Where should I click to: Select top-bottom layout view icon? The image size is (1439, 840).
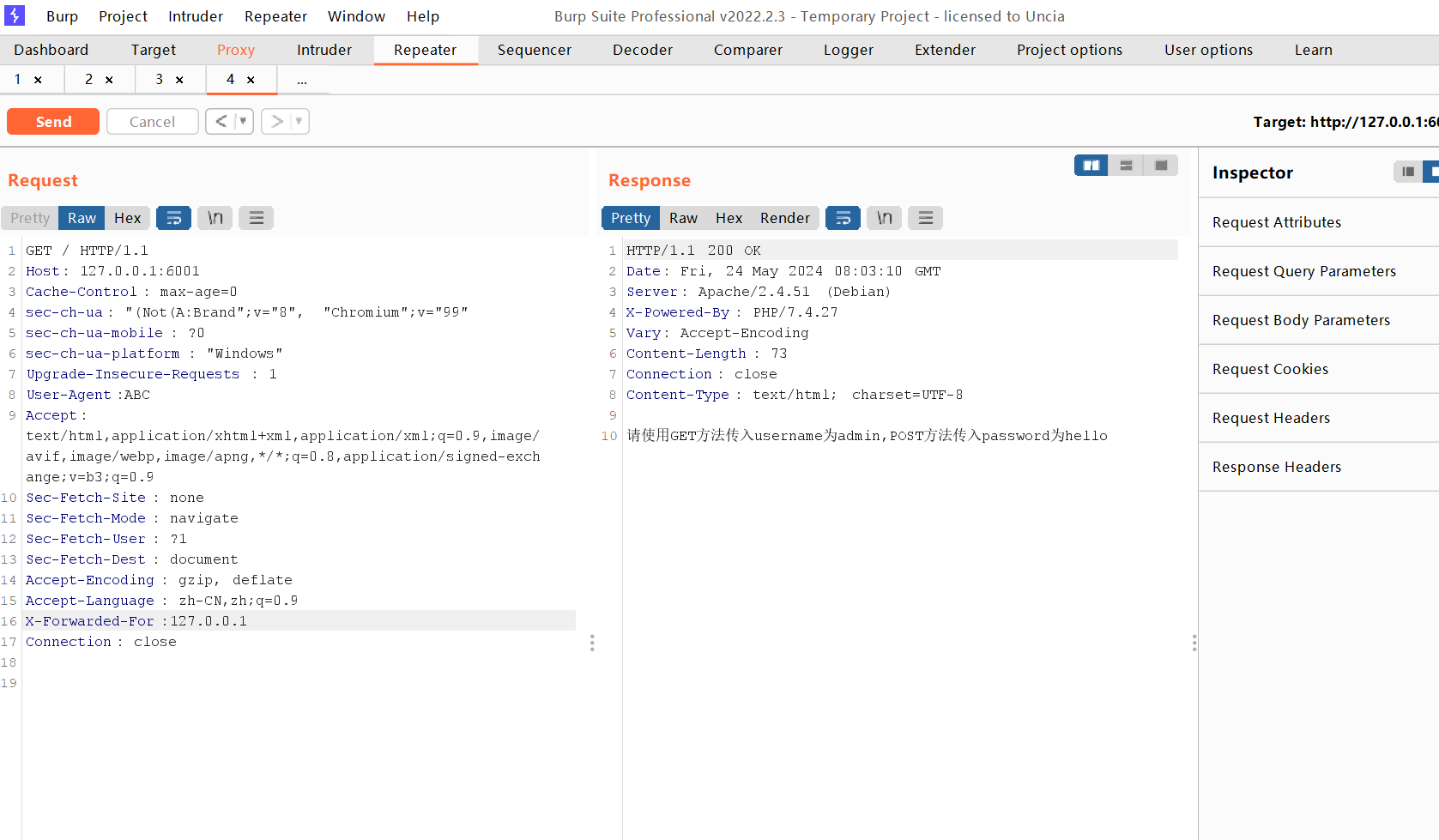pos(1127,166)
